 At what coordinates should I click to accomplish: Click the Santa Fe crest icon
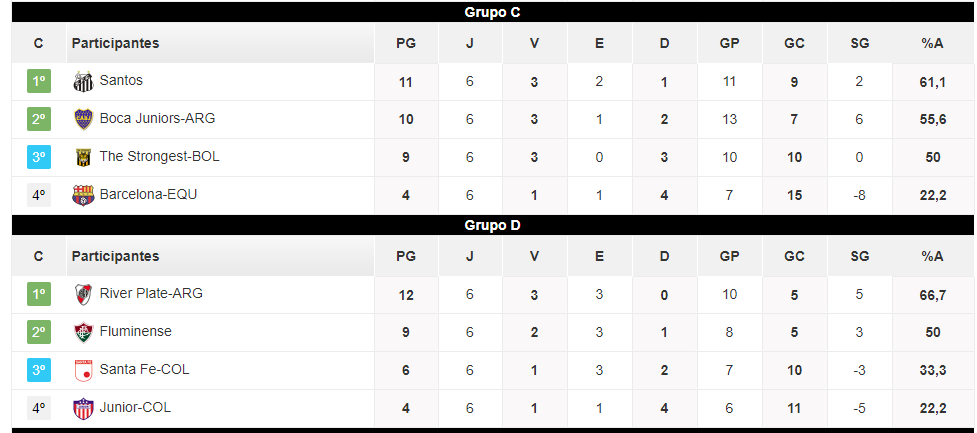point(83,370)
